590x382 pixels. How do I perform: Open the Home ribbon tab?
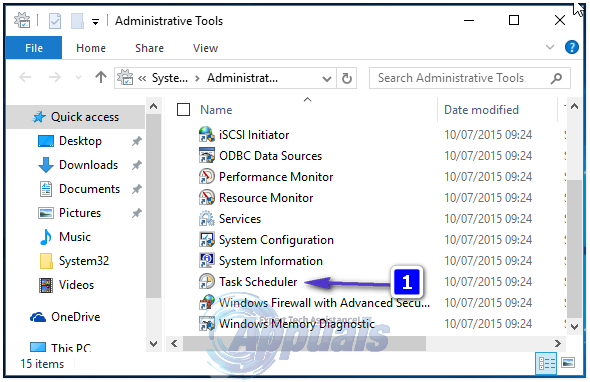pos(91,48)
